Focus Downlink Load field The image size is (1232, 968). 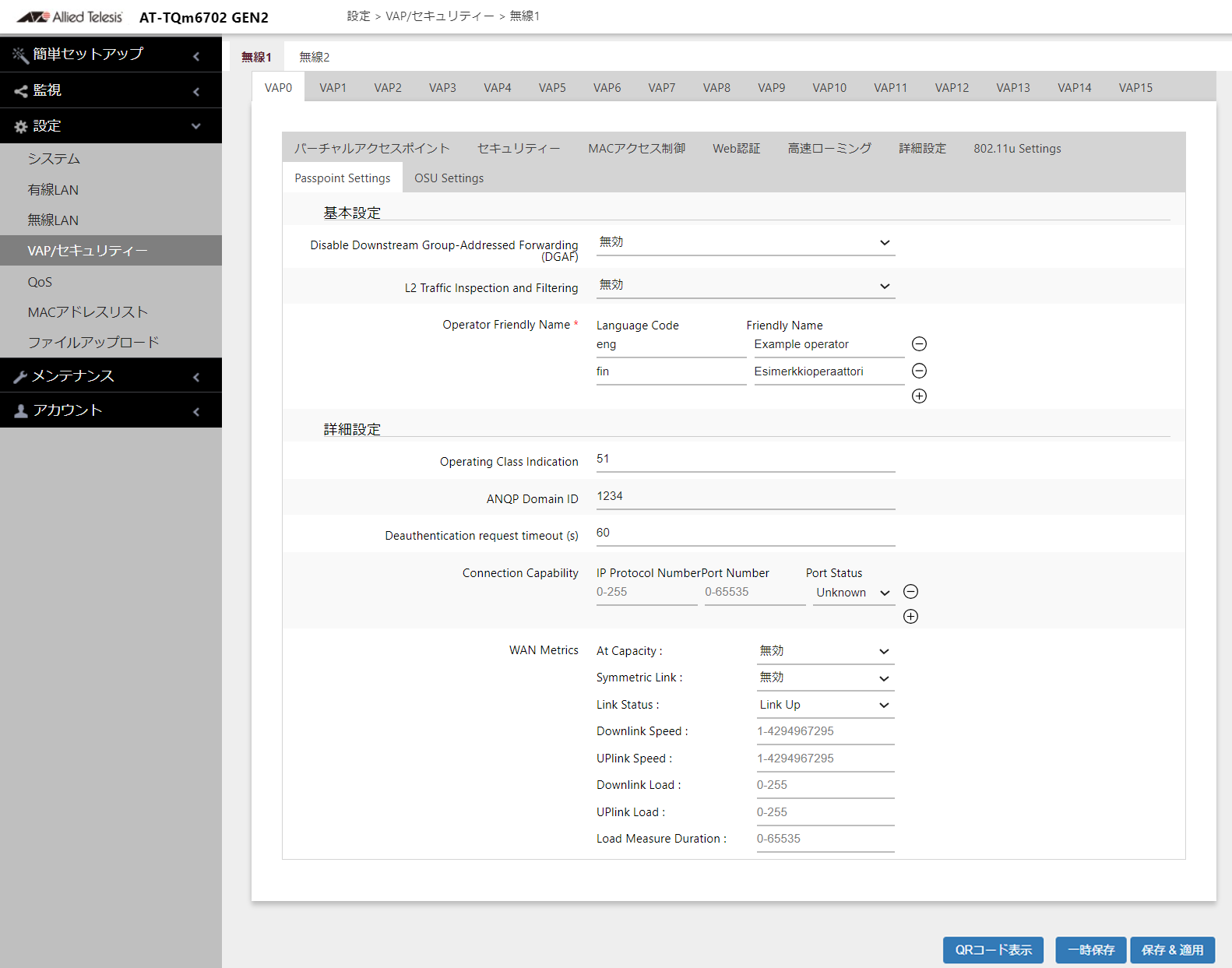(x=825, y=785)
